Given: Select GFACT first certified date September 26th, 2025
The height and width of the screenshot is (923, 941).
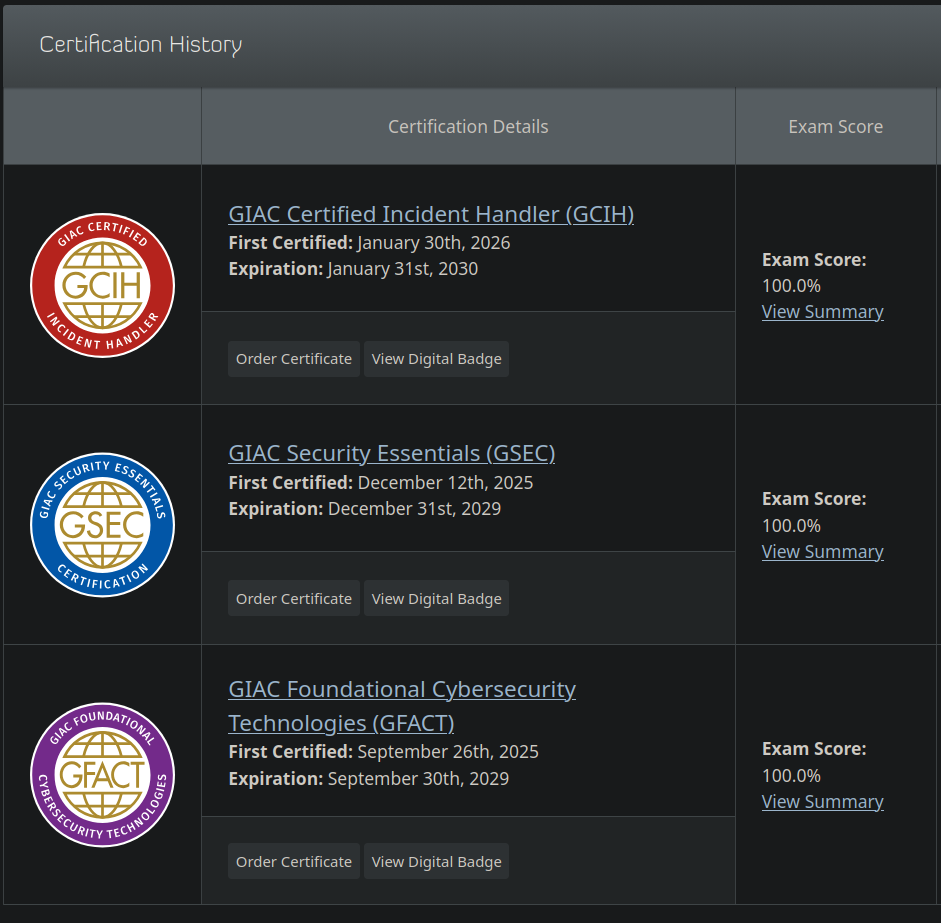Looking at the screenshot, I should [x=448, y=752].
